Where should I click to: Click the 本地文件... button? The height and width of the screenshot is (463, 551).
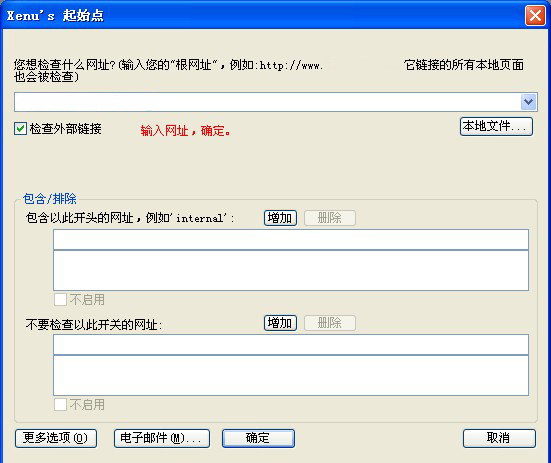496,126
